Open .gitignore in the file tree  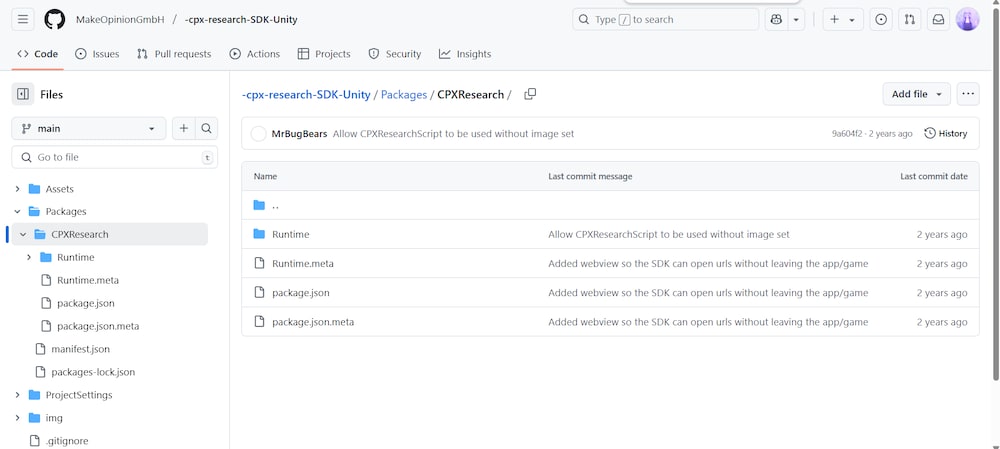point(67,441)
